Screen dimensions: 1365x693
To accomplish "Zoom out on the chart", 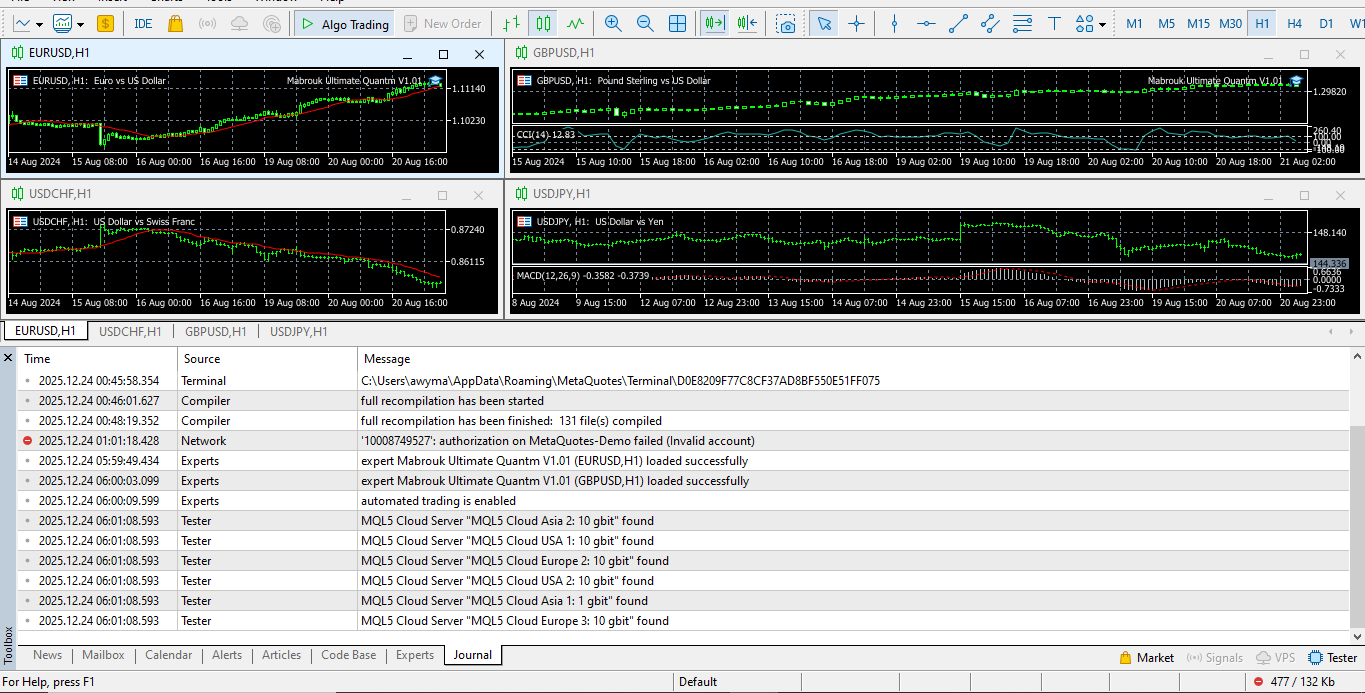I will 645,23.
